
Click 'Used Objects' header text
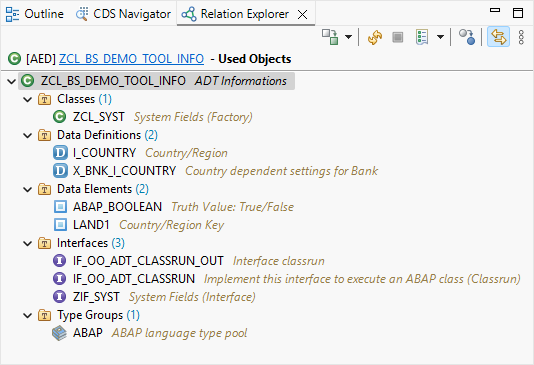(x=255, y=59)
